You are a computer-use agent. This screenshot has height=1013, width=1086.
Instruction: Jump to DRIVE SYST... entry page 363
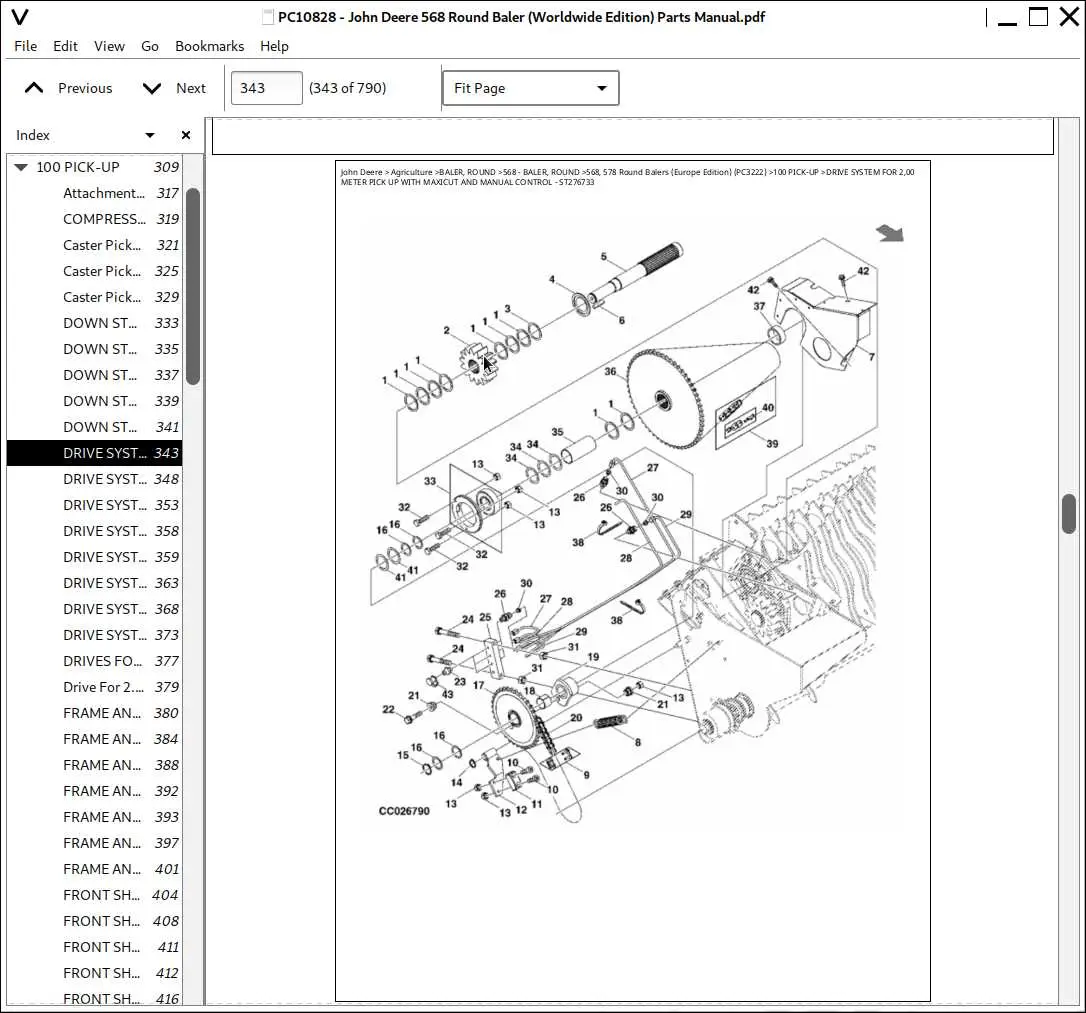(94, 583)
